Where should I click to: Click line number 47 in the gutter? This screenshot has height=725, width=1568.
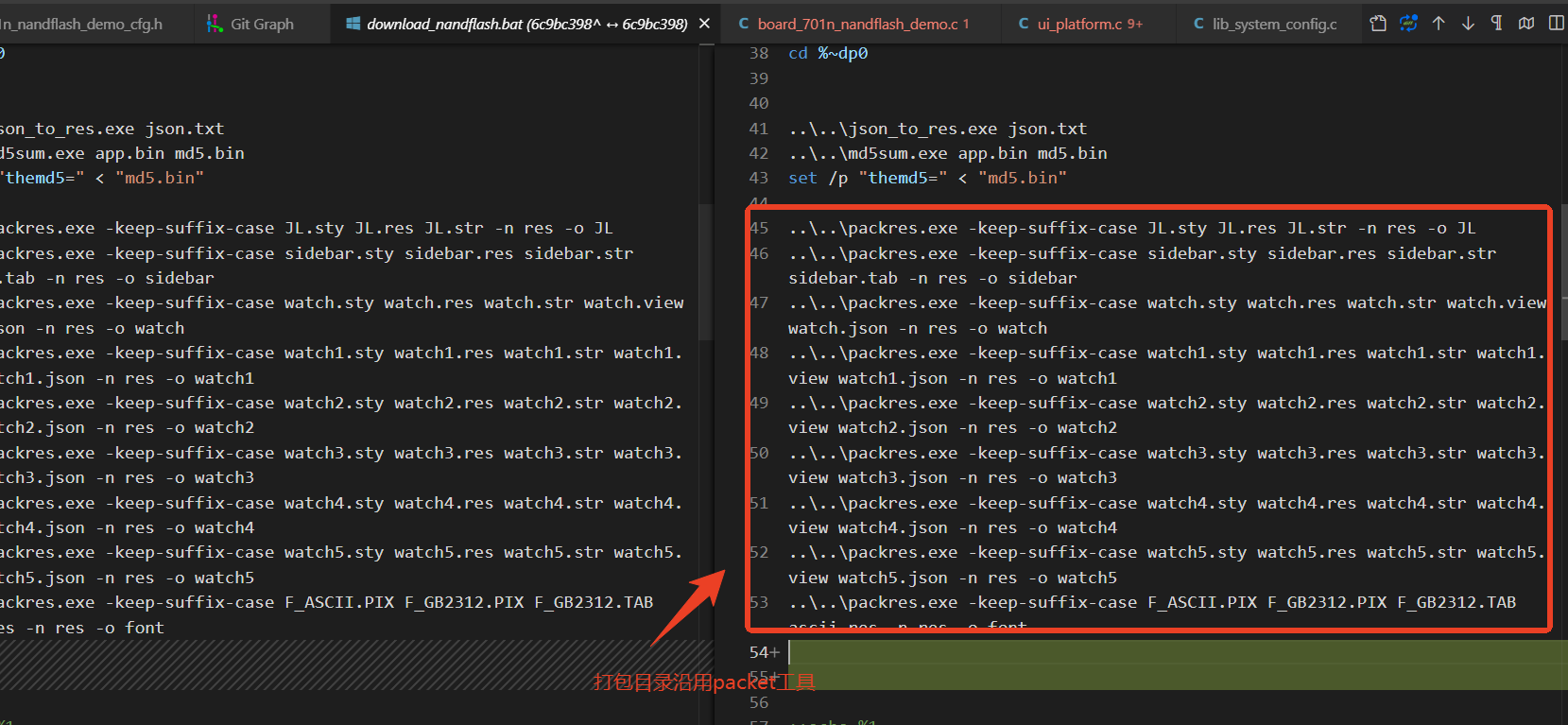click(759, 302)
